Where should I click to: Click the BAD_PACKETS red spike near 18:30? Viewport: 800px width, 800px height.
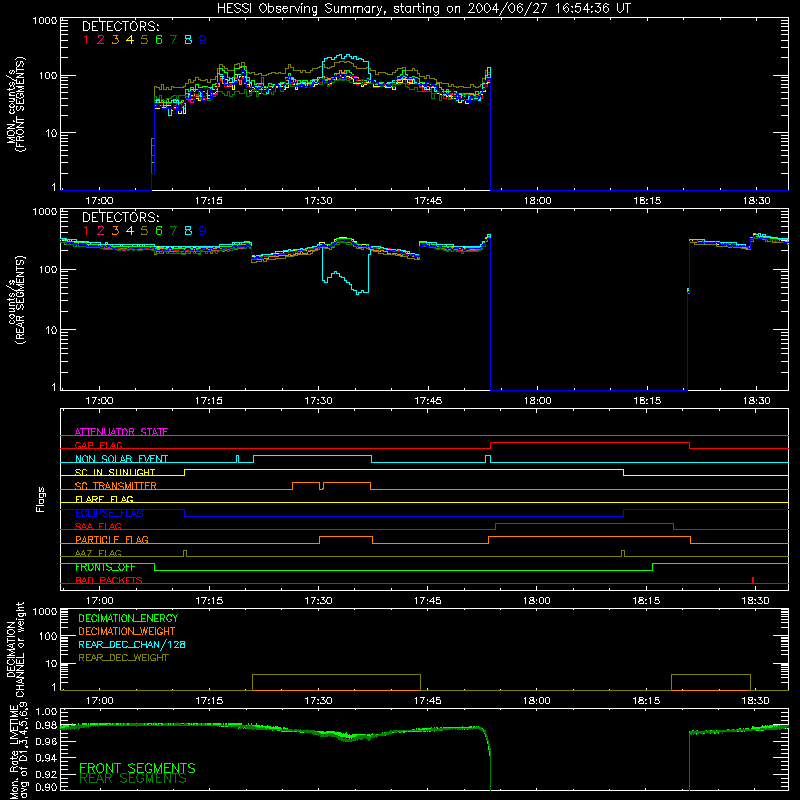[753, 580]
